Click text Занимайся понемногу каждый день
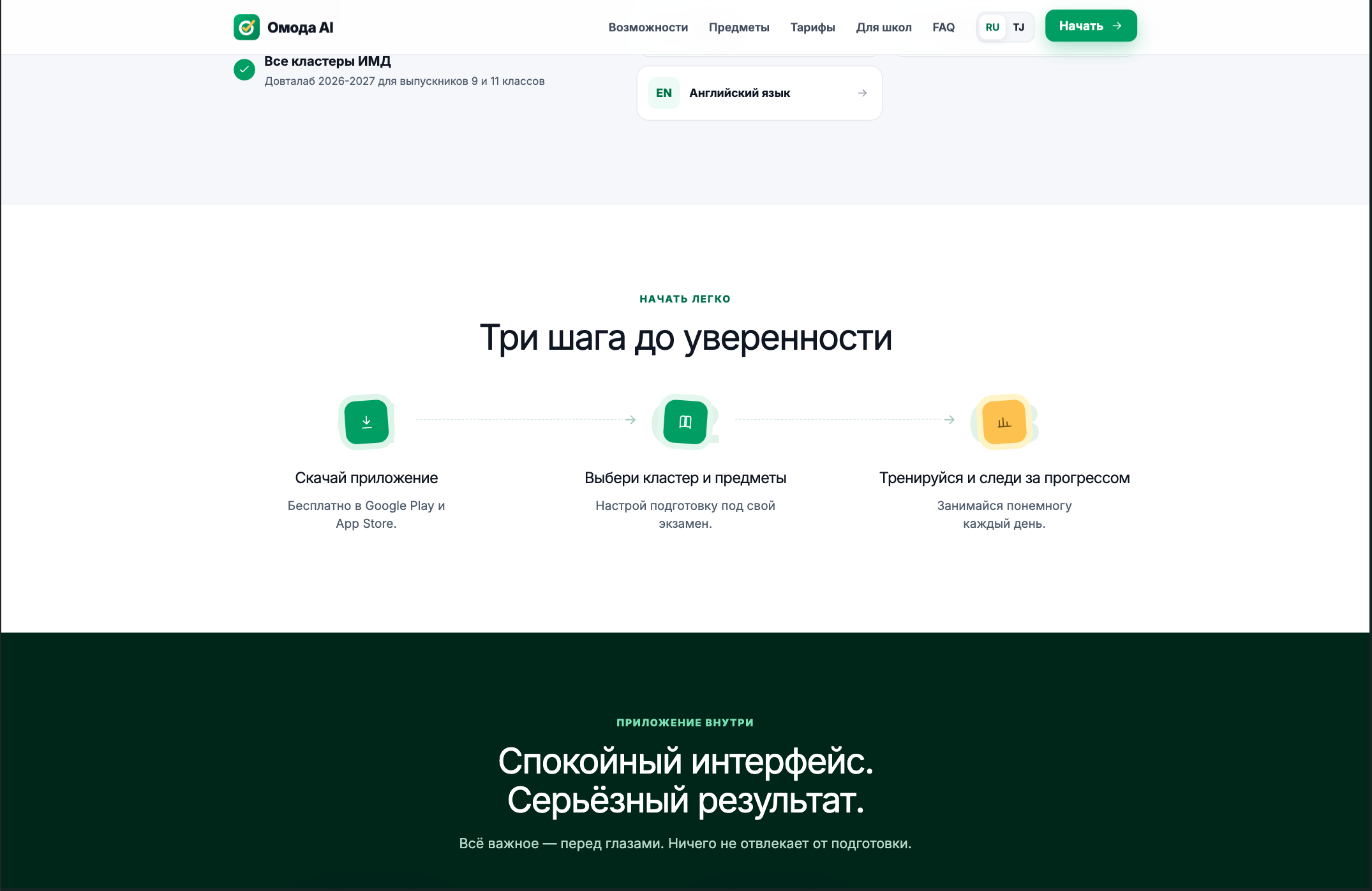1372x891 pixels. 1004,514
